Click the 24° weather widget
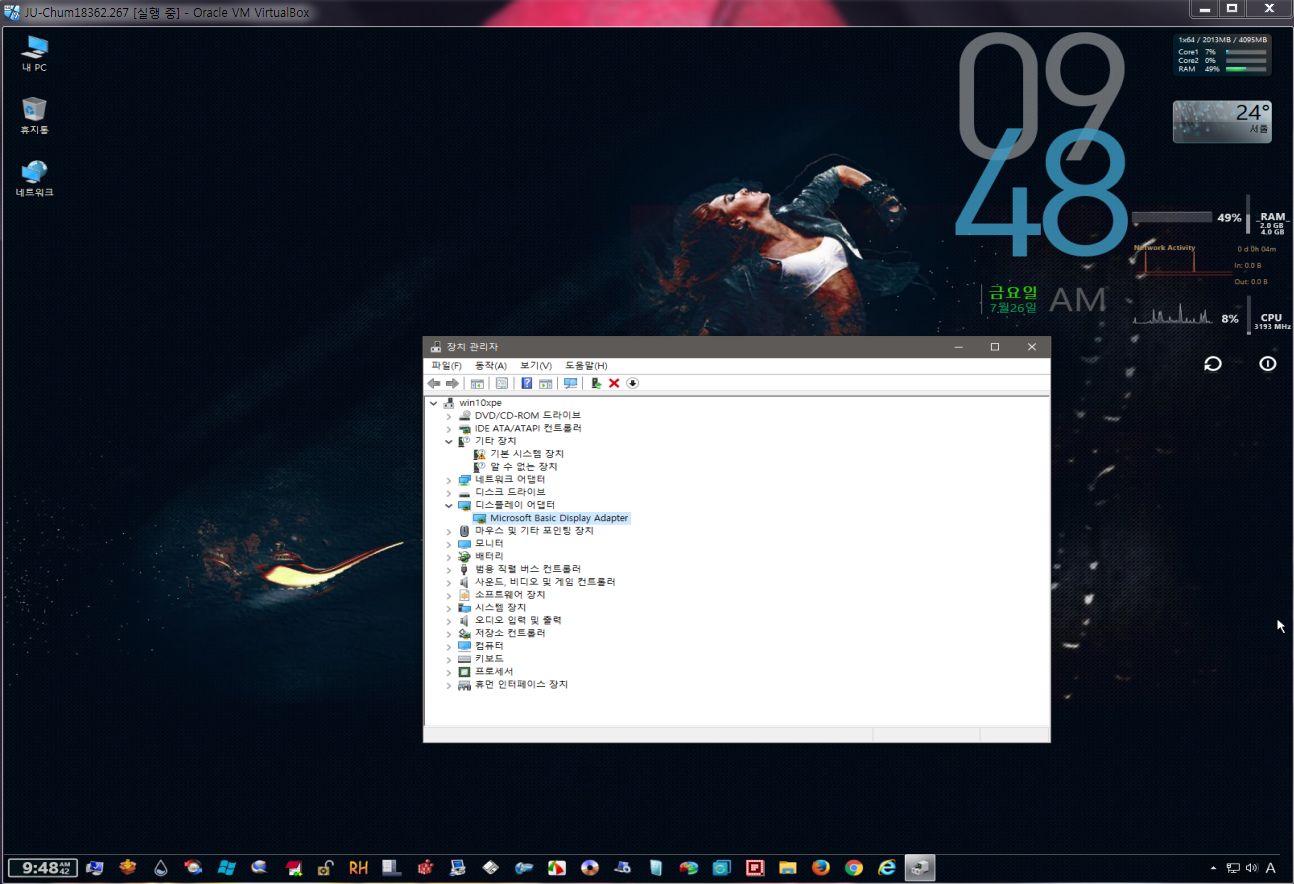The width and height of the screenshot is (1294, 884). coord(1222,121)
